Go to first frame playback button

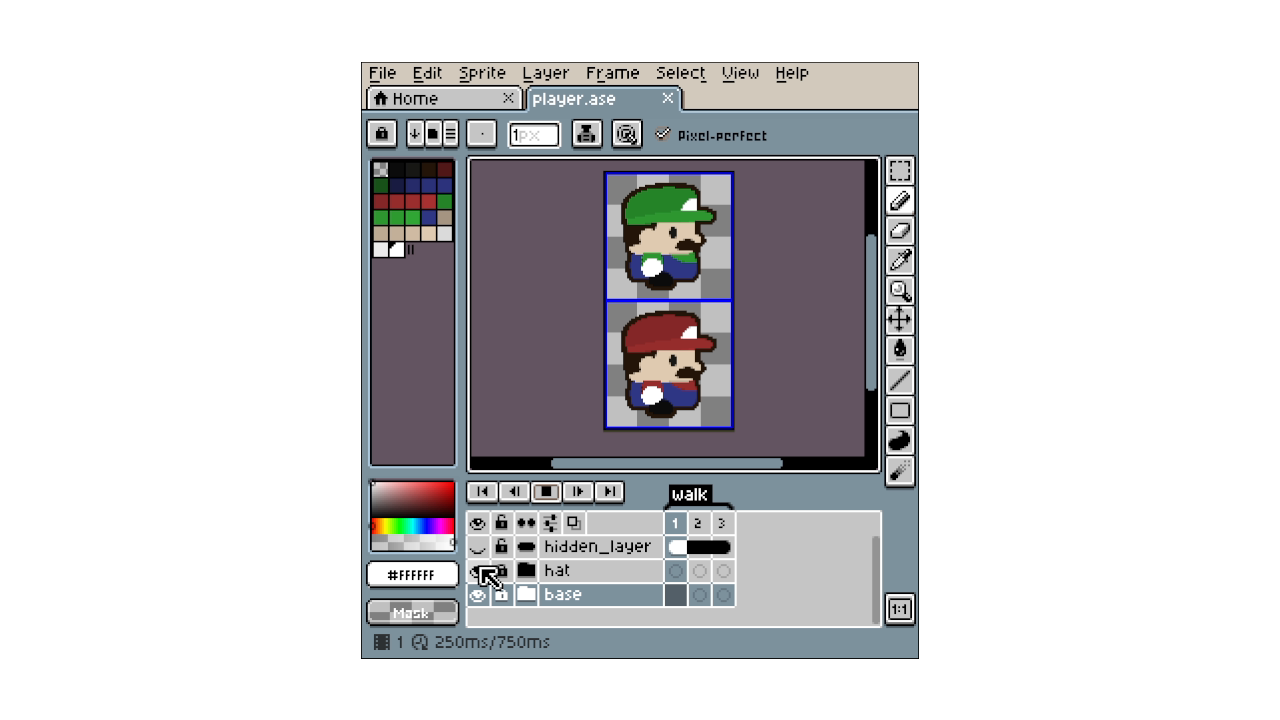(x=482, y=492)
